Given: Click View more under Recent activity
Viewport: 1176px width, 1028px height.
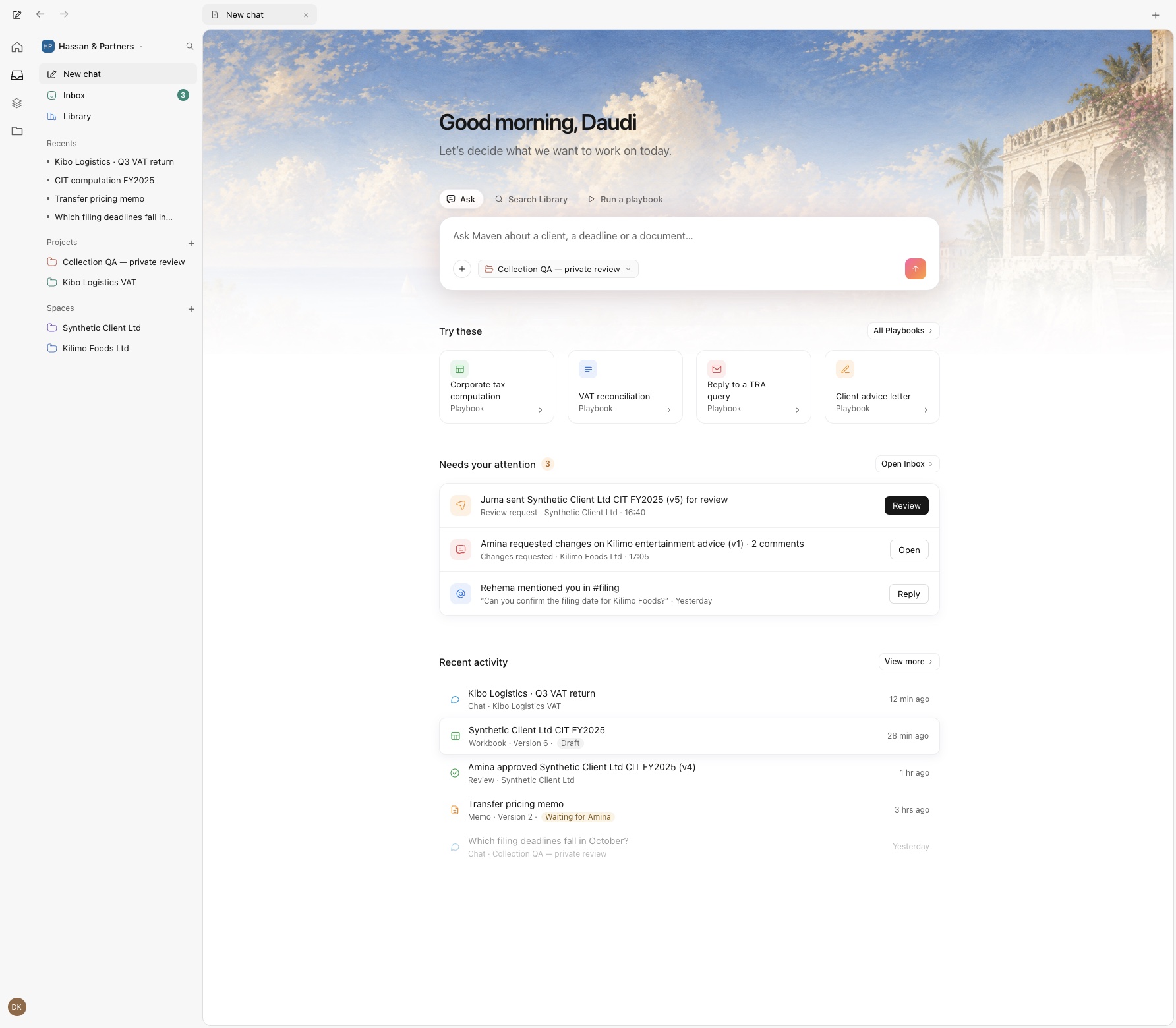Looking at the screenshot, I should tap(909, 662).
